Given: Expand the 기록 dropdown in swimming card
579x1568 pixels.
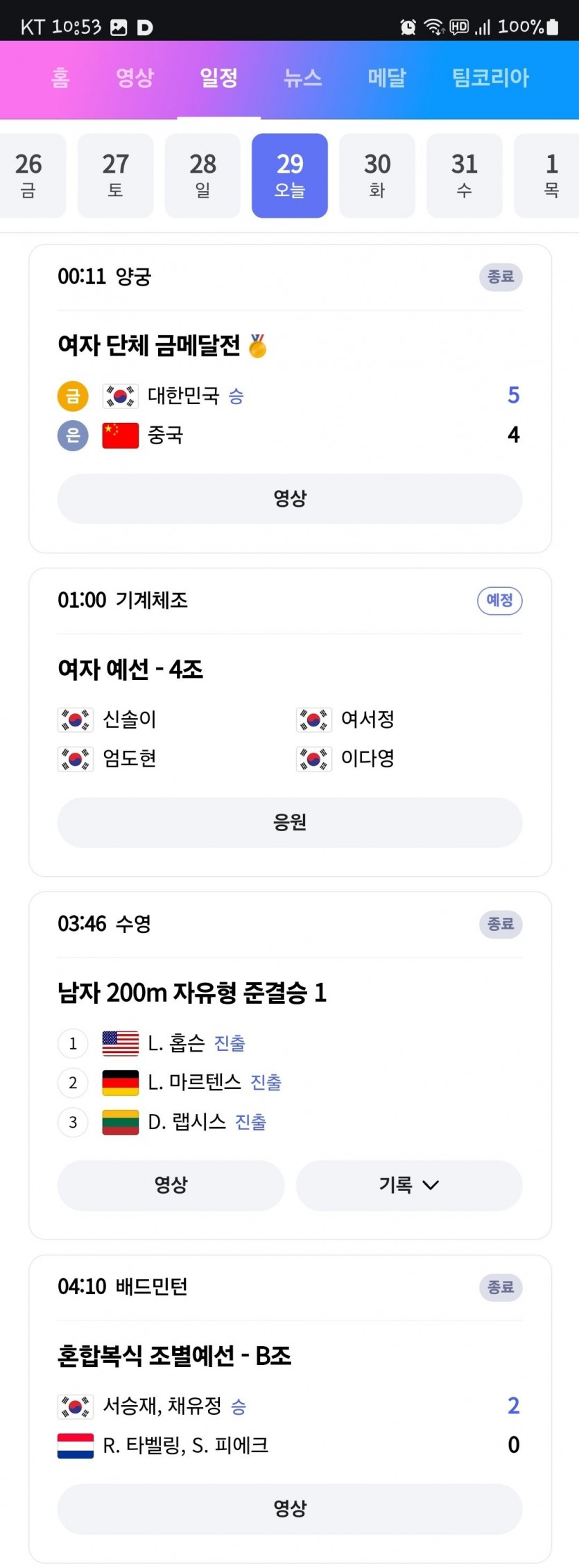Looking at the screenshot, I should 409,1185.
